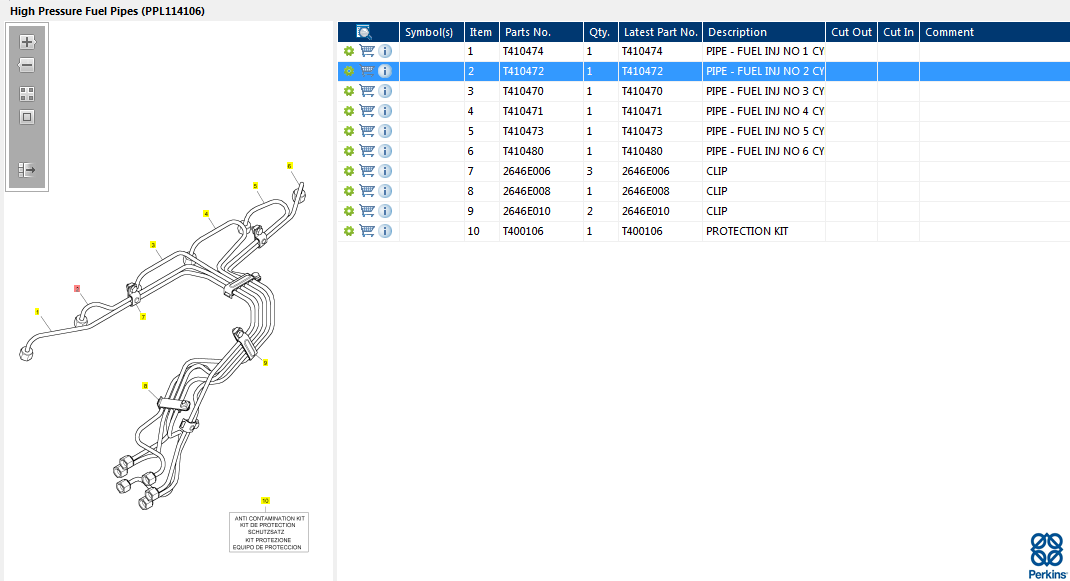1070x581 pixels.
Task: Click the Perkins logo
Action: tap(1047, 555)
